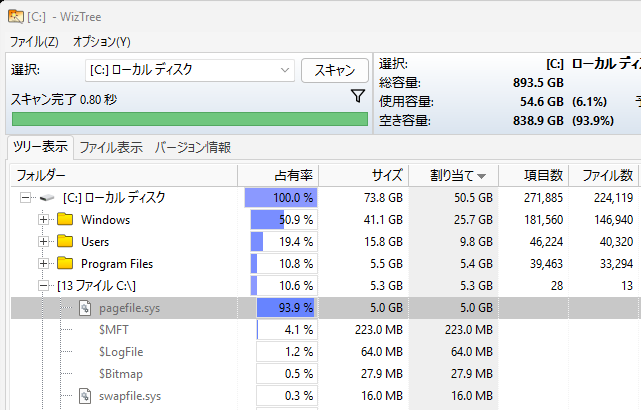Click the pagefile.sys file icon
This screenshot has width=641, height=410.
[86, 308]
